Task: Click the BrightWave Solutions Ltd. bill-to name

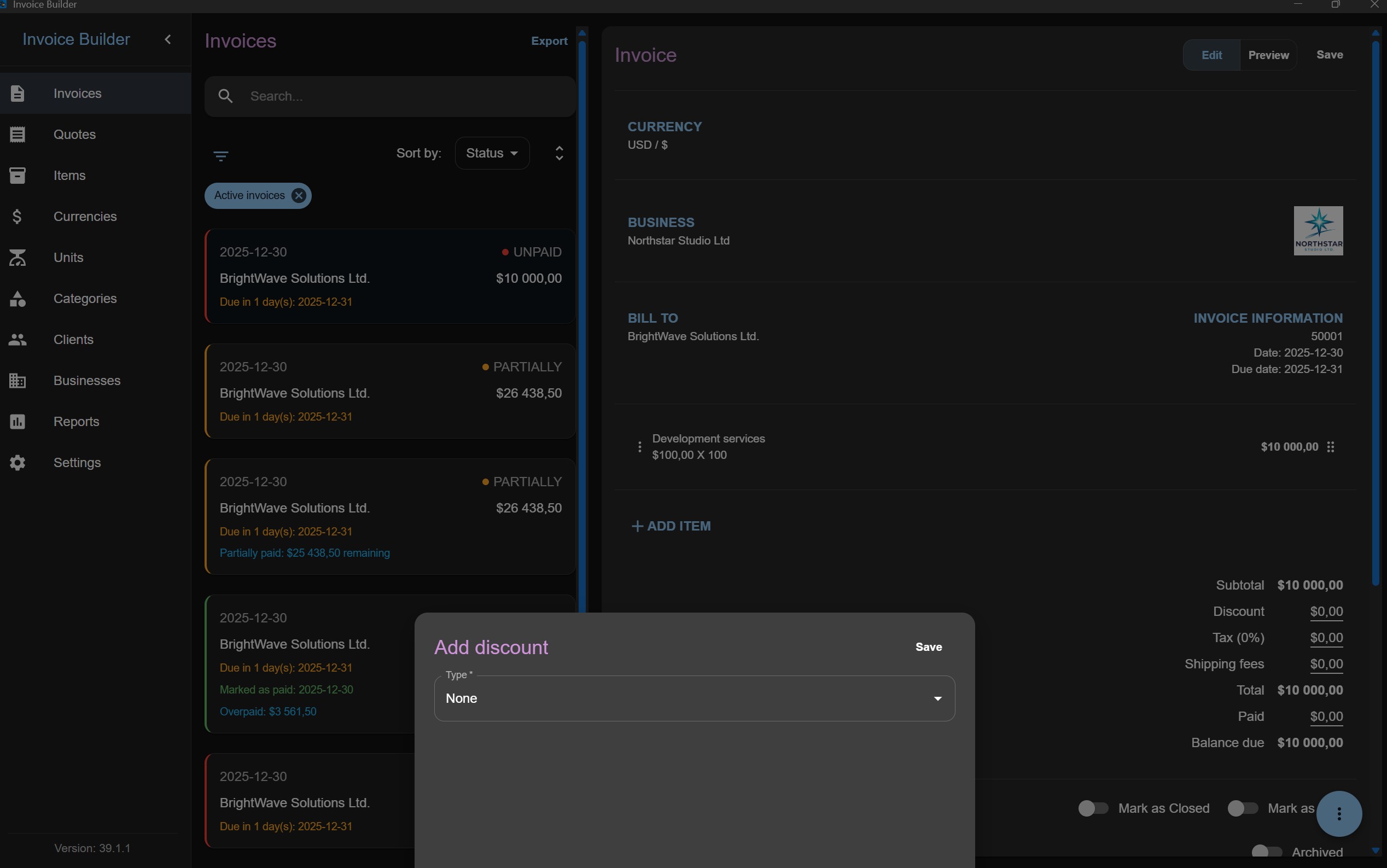Action: coord(693,336)
